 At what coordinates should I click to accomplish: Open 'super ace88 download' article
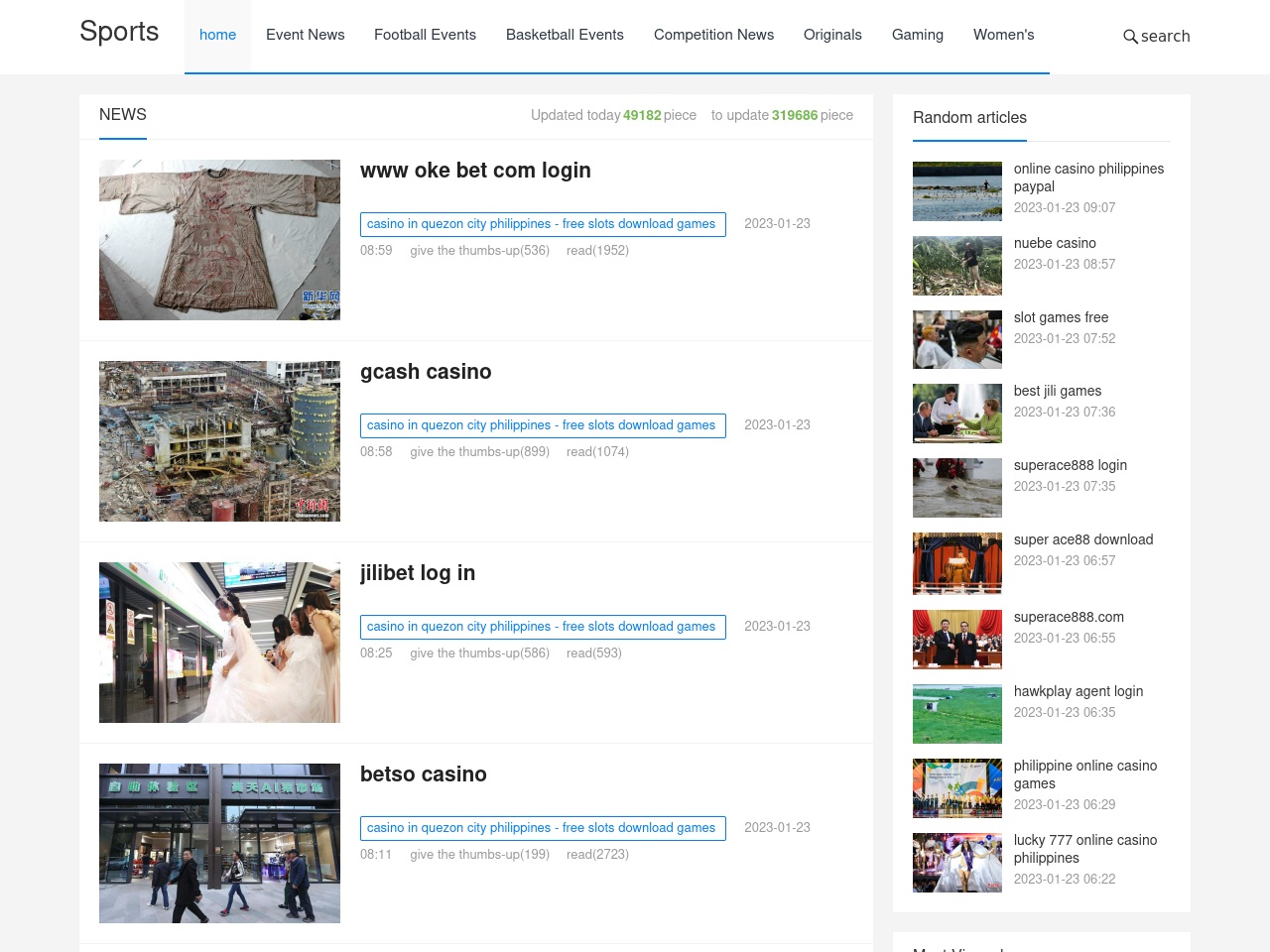click(1083, 539)
